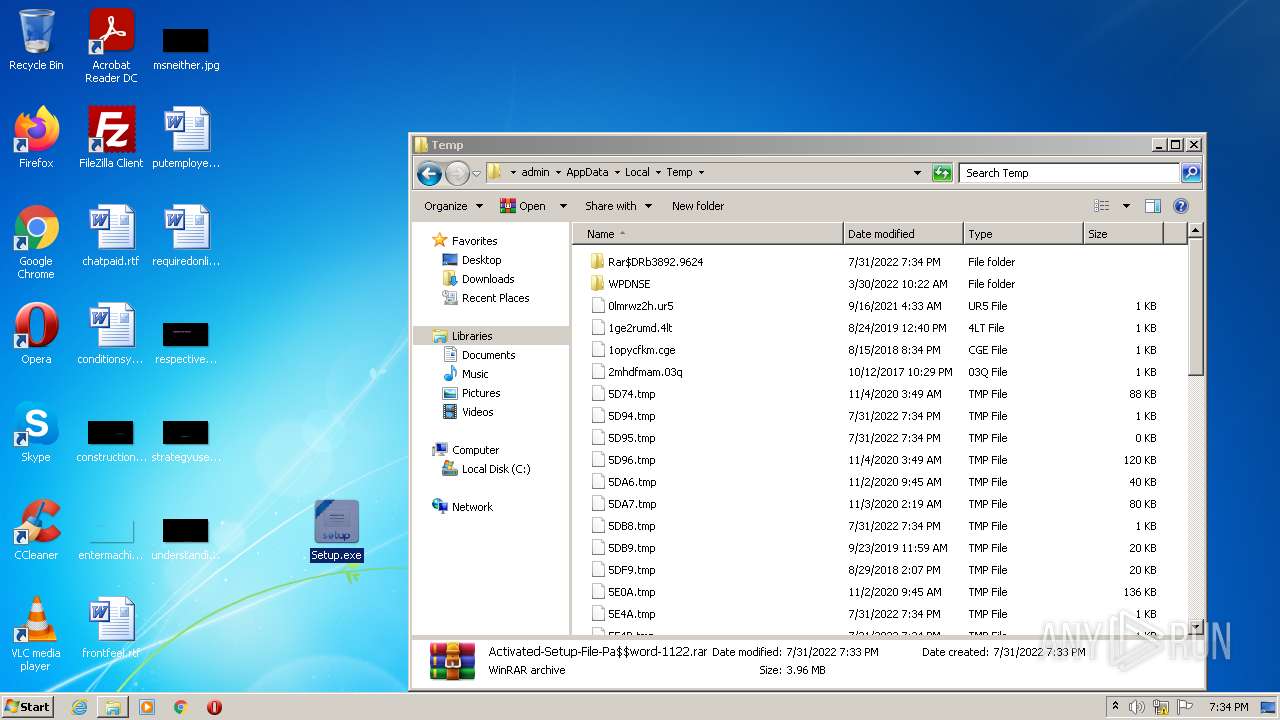Viewport: 1280px width, 720px height.
Task: Open Internet Explorer from the taskbar
Action: 80,707
